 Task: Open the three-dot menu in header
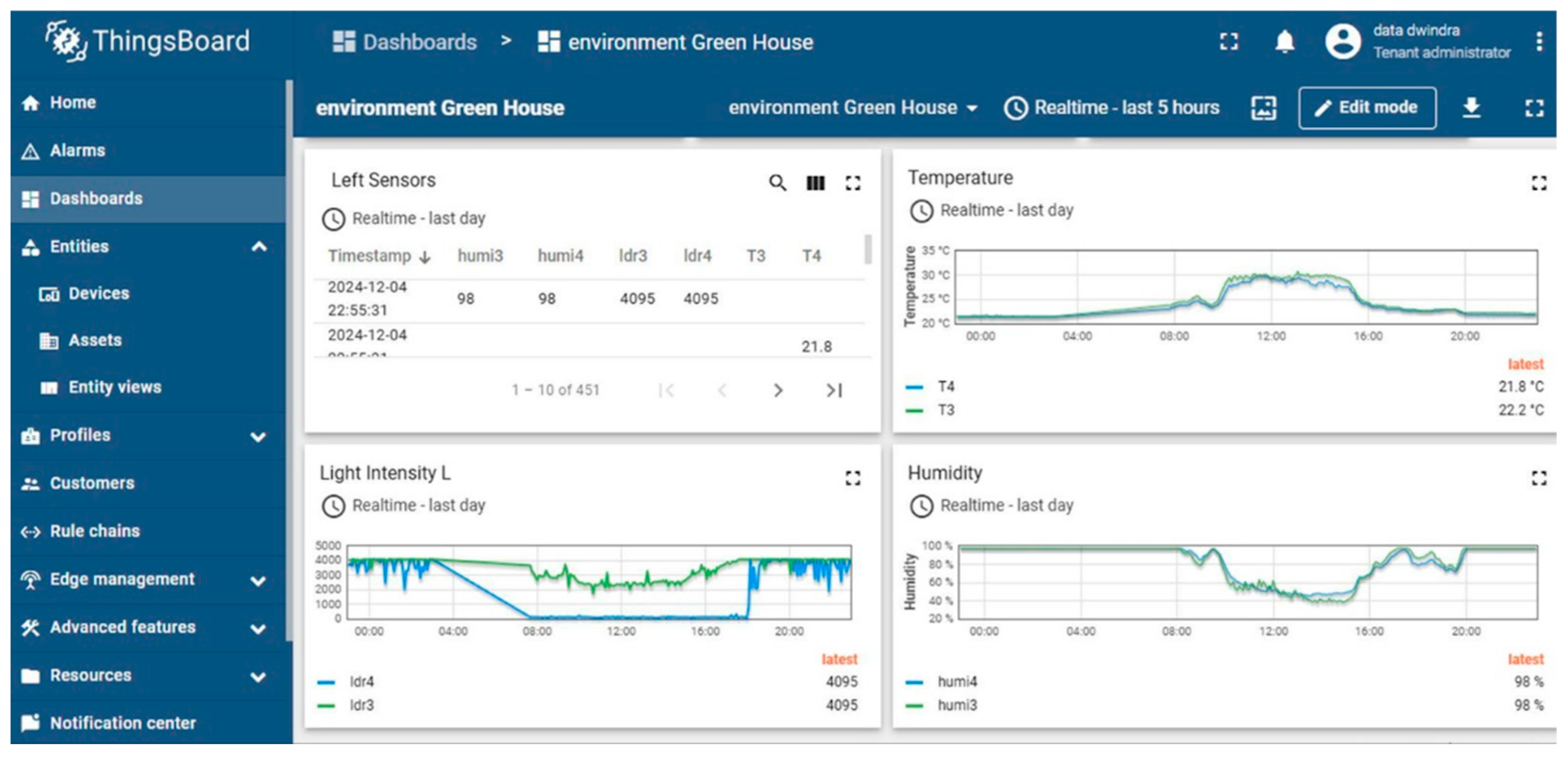1539,42
